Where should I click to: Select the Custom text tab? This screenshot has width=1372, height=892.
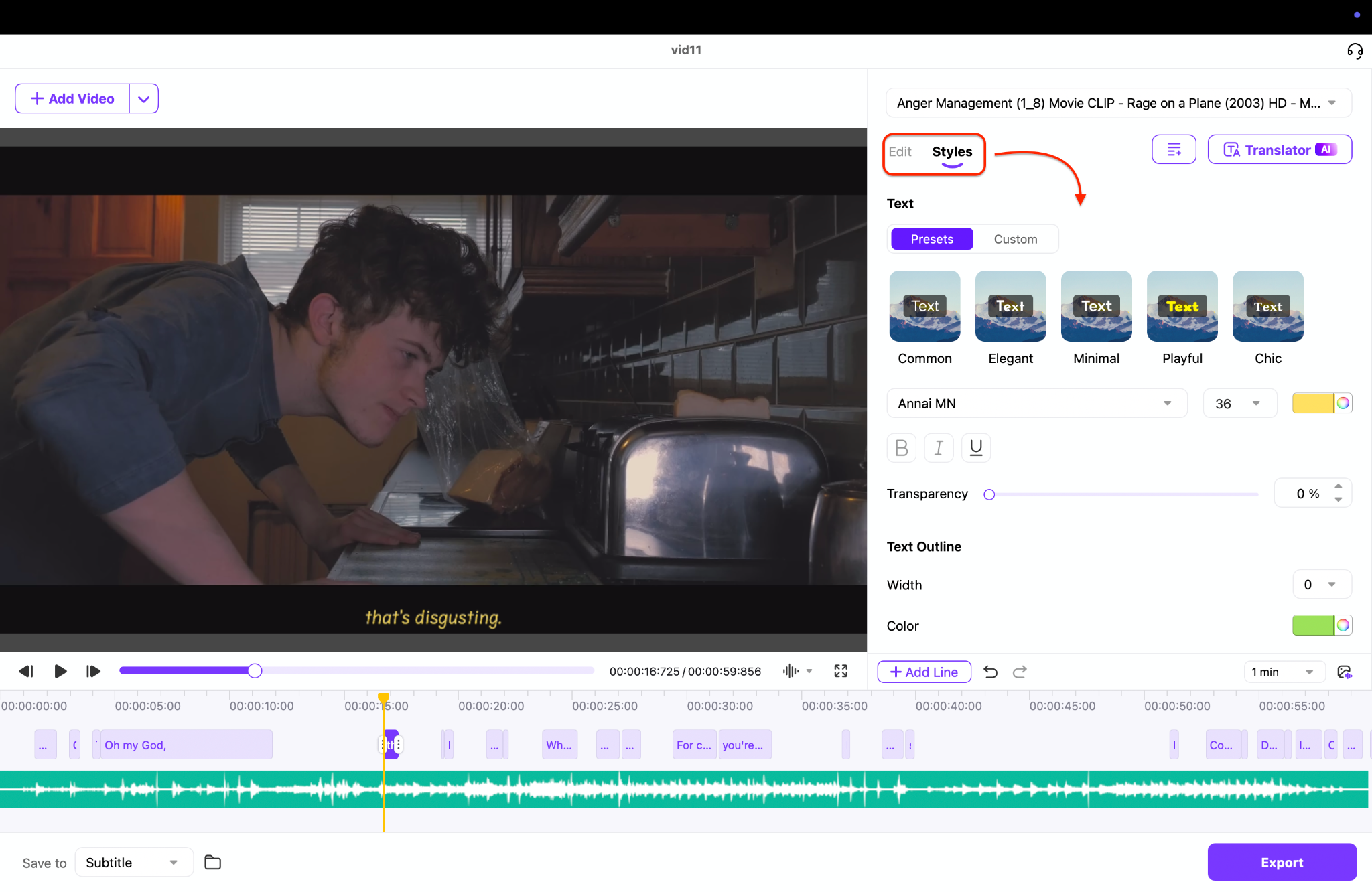(x=1015, y=239)
